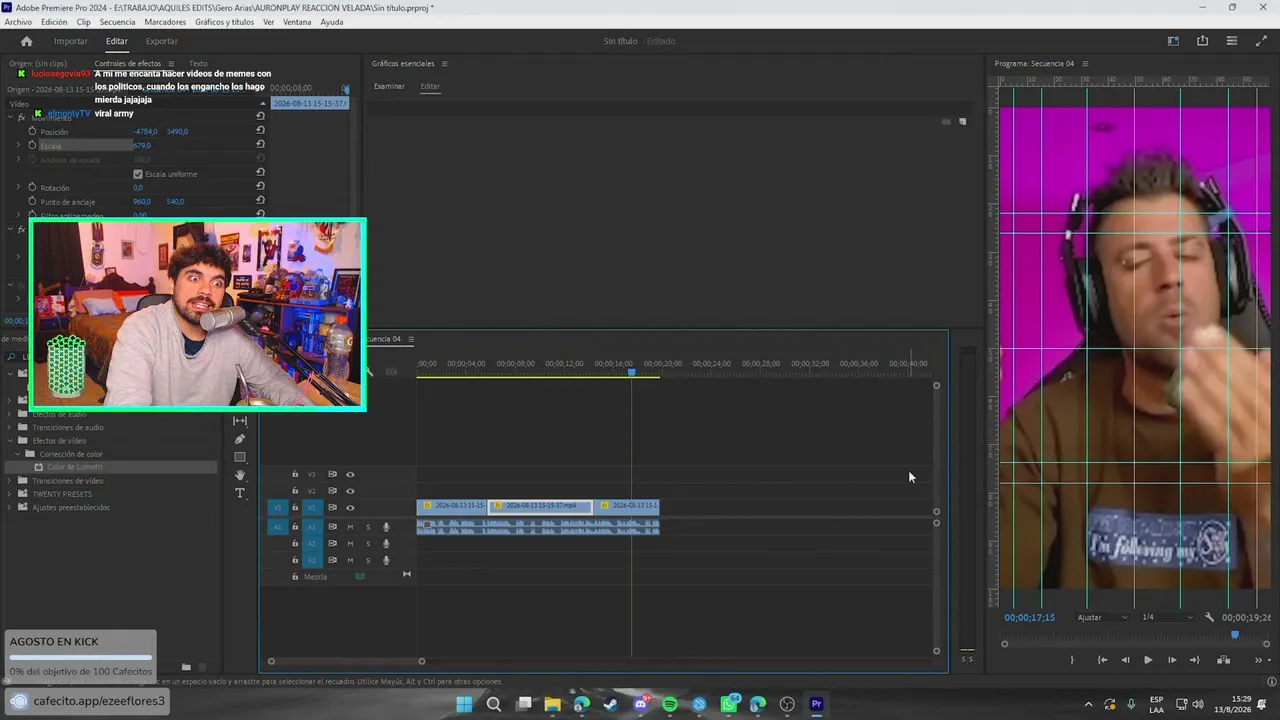Click the Program Monitor playhead marker

click(1234, 634)
